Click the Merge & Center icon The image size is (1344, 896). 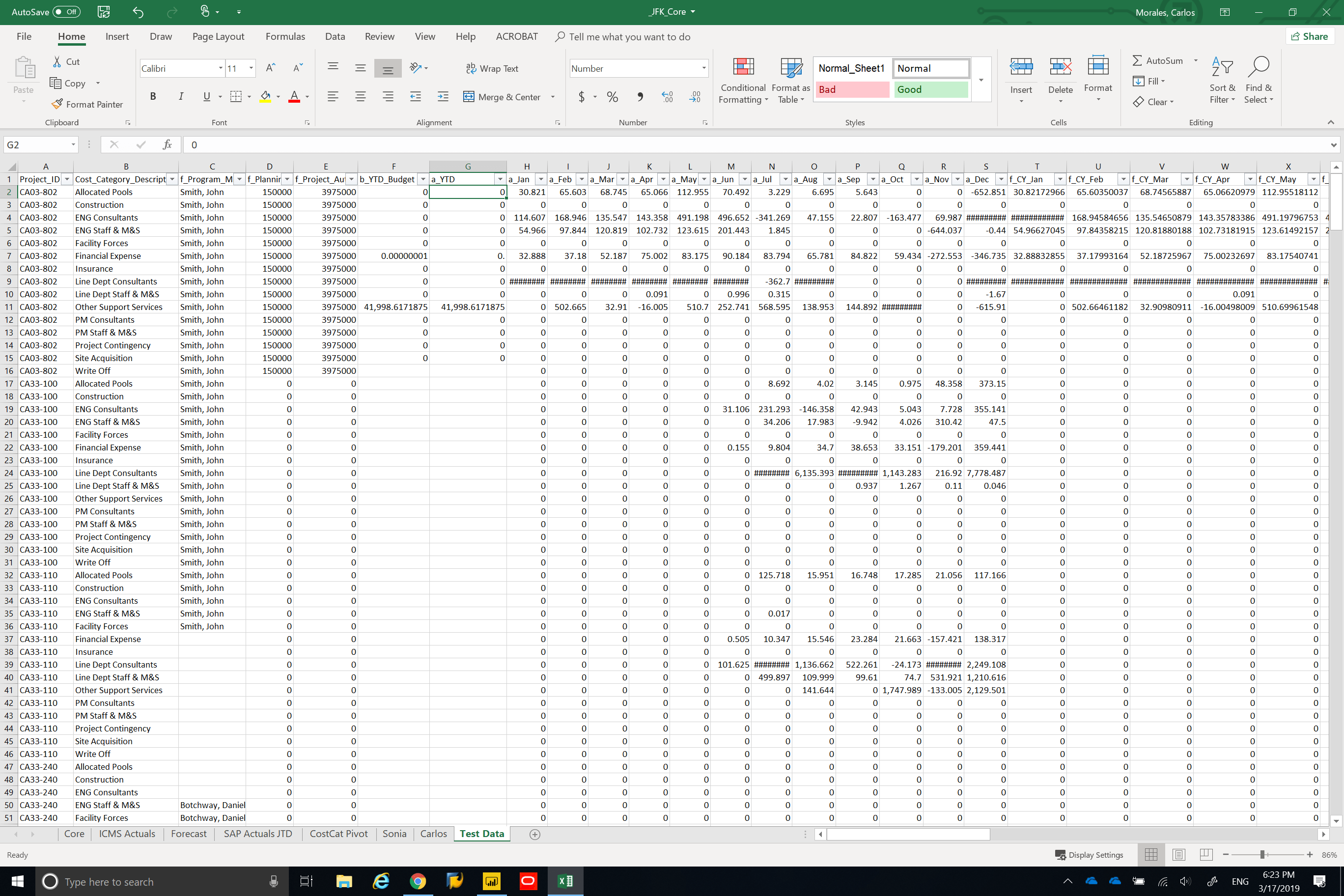469,97
